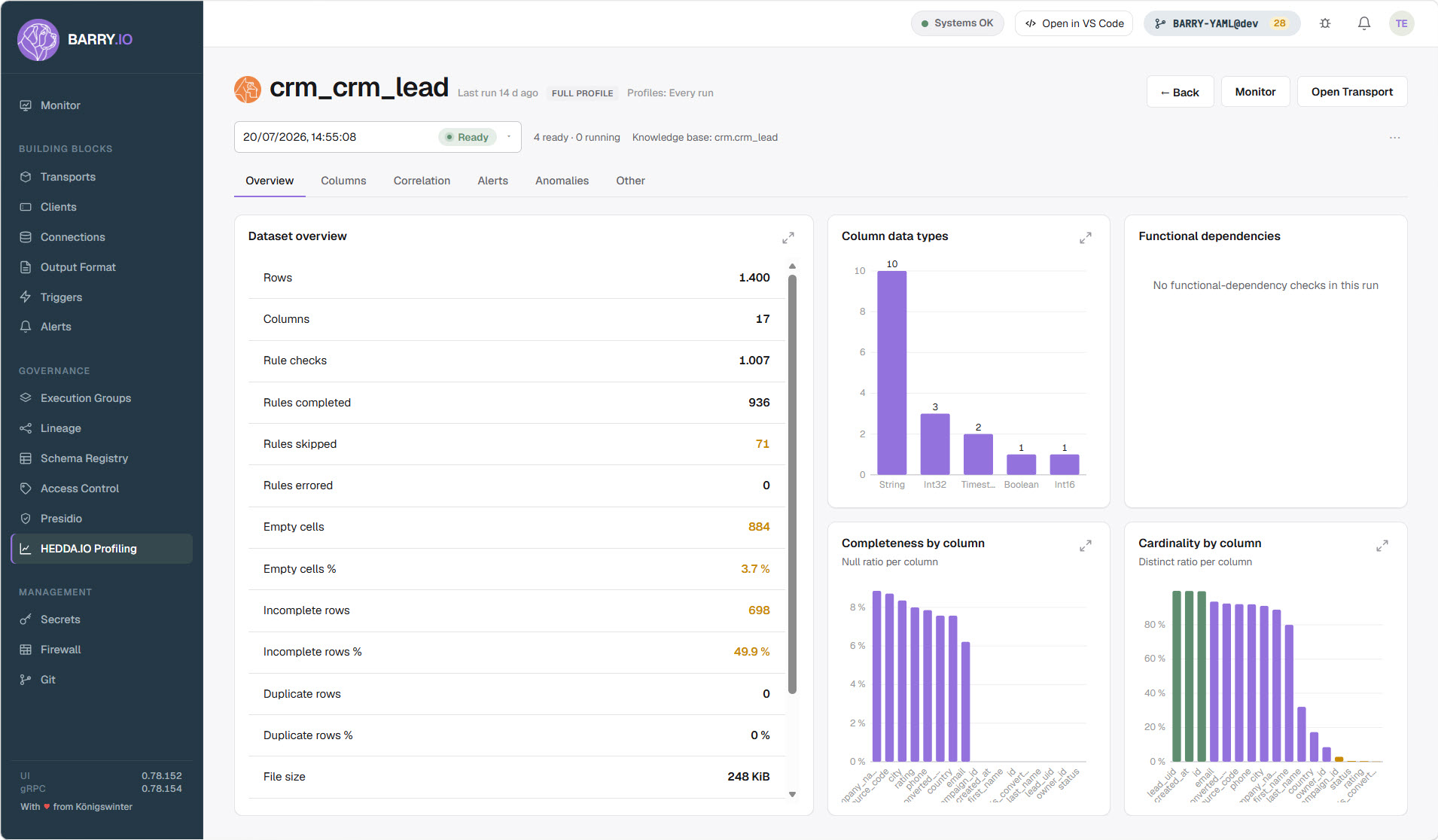
Task: Expand the Column data types chart
Action: click(1085, 238)
